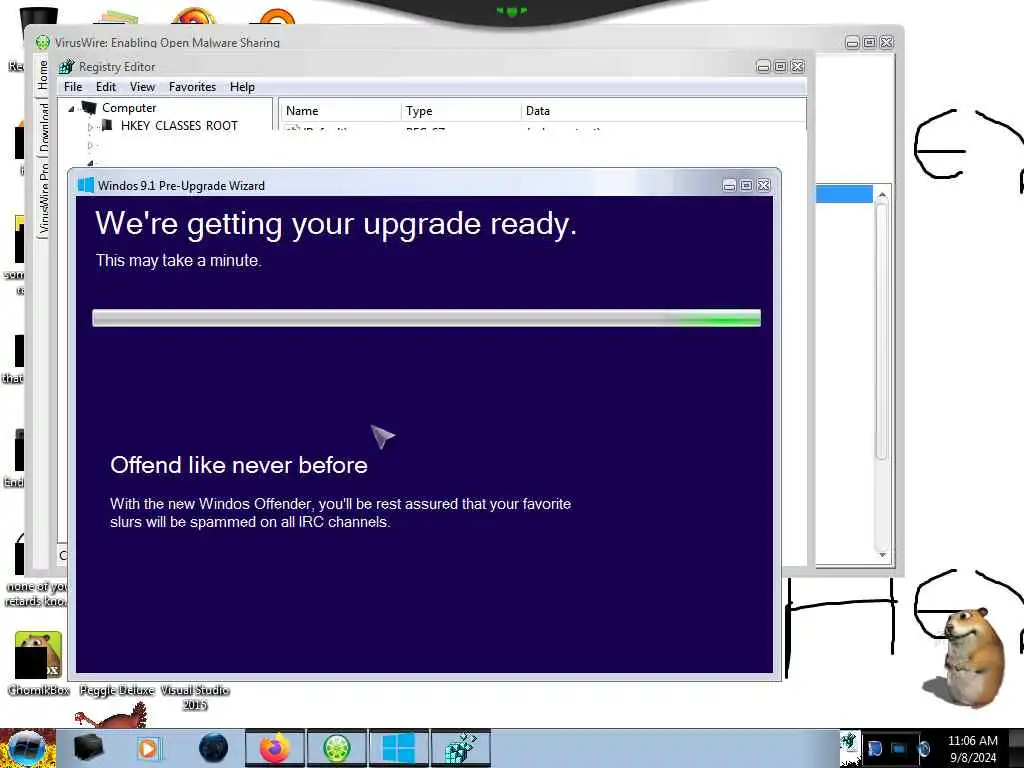Open the registry cubes tray icon

pyautogui.click(x=848, y=741)
